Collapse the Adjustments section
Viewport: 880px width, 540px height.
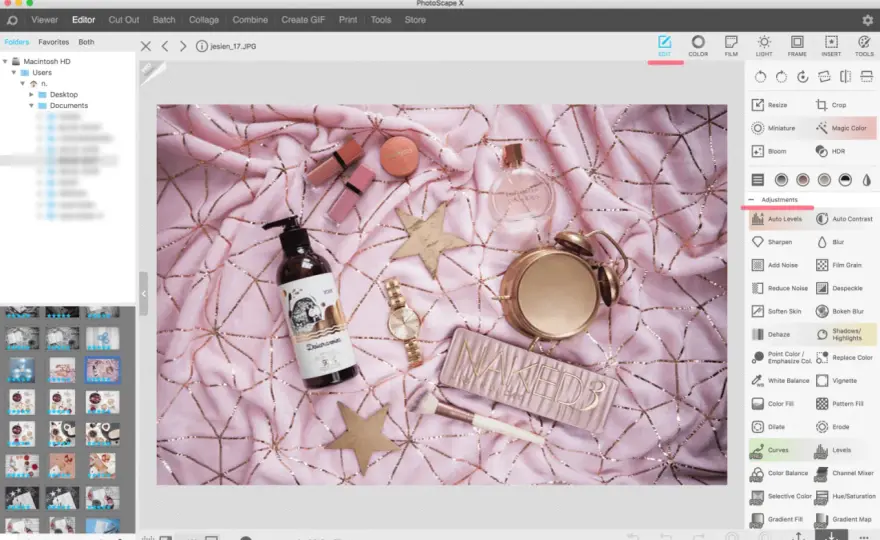pos(751,200)
